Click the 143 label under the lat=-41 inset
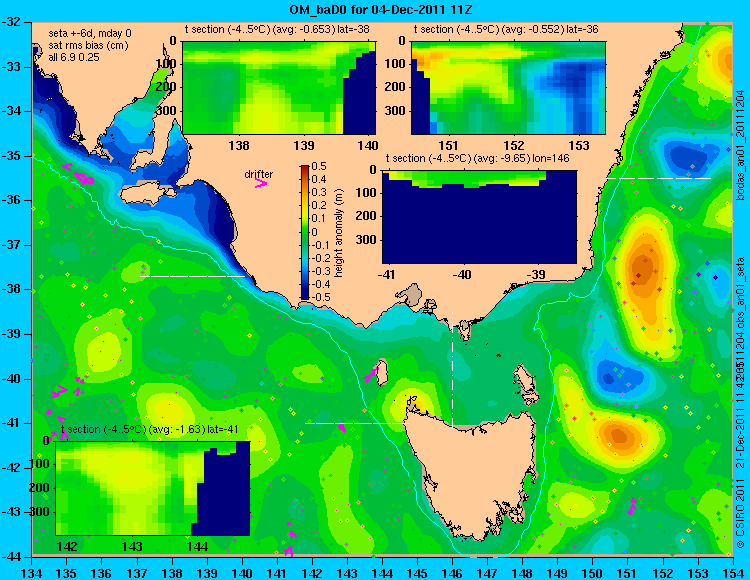 click(132, 546)
